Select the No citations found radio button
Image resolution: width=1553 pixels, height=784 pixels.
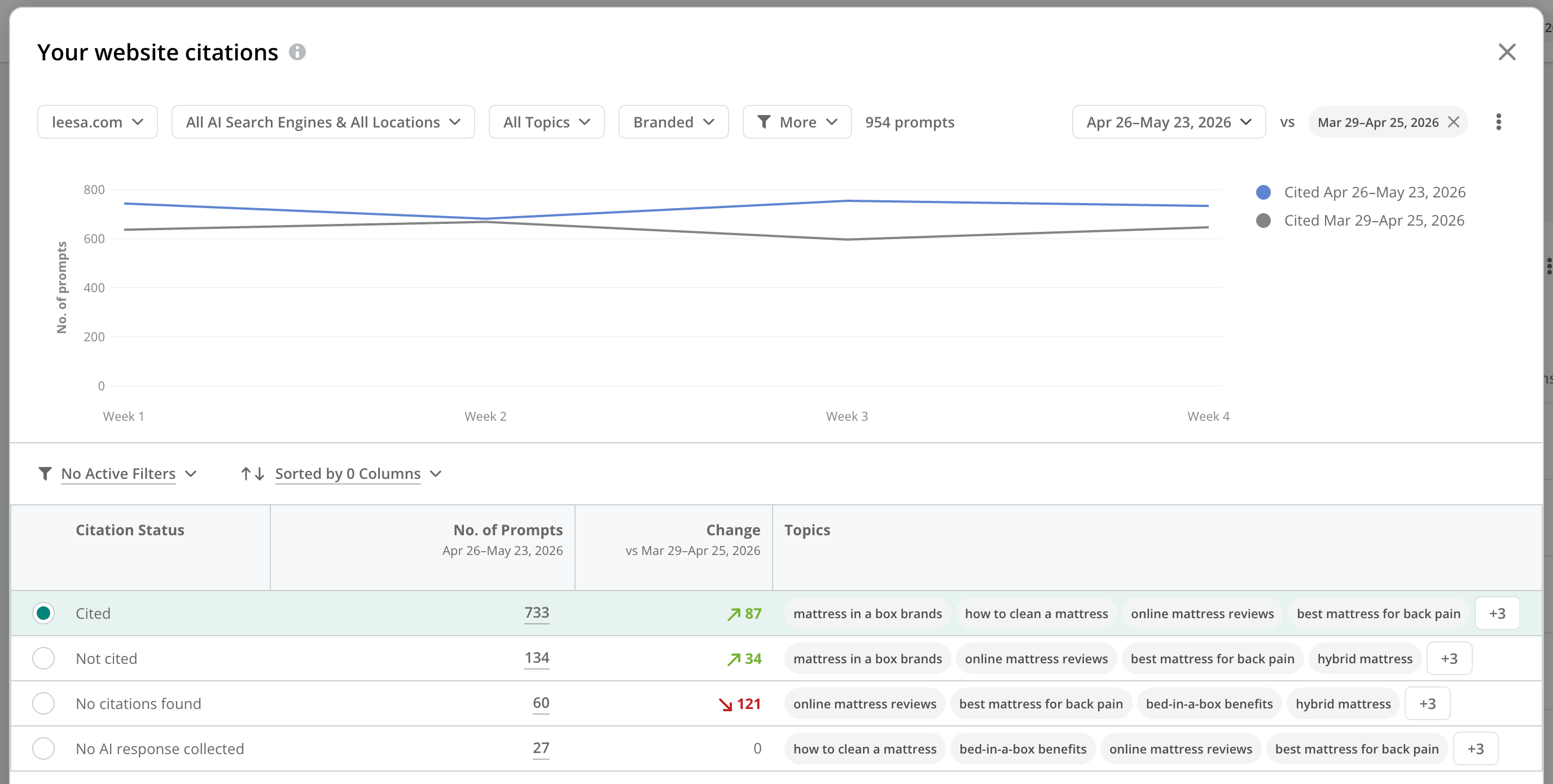click(43, 703)
